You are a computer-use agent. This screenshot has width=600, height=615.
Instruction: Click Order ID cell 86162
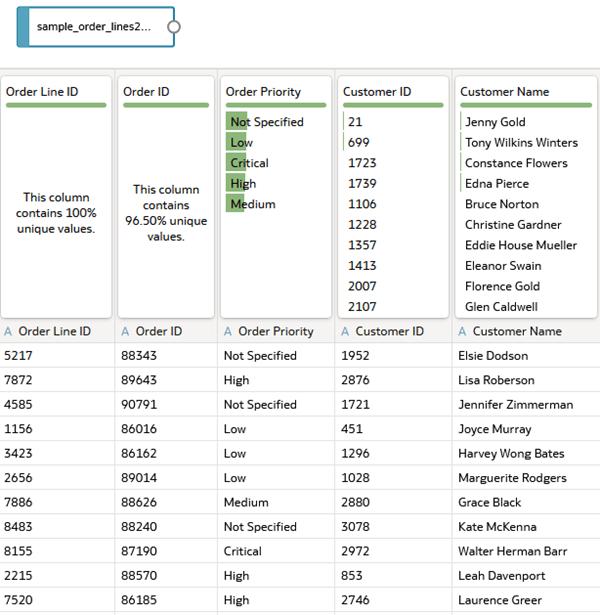(166, 453)
